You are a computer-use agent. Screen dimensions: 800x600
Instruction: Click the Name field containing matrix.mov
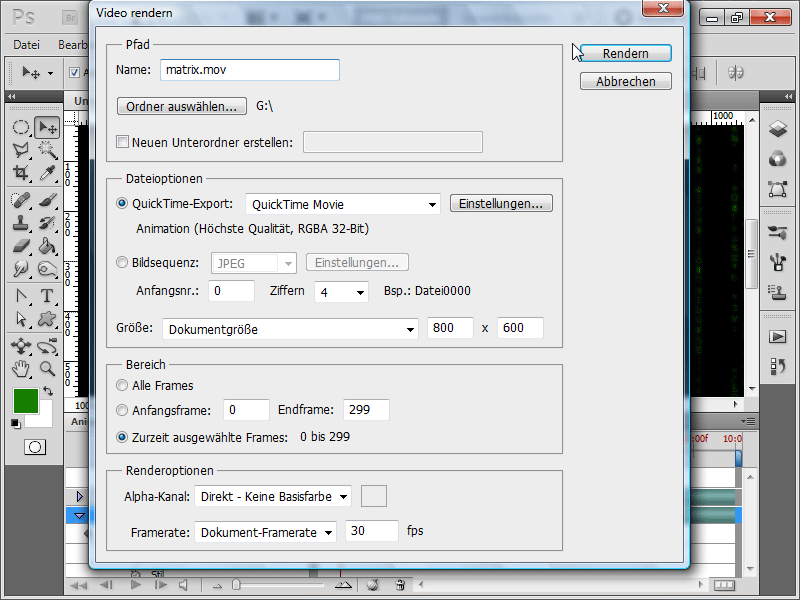pos(249,70)
